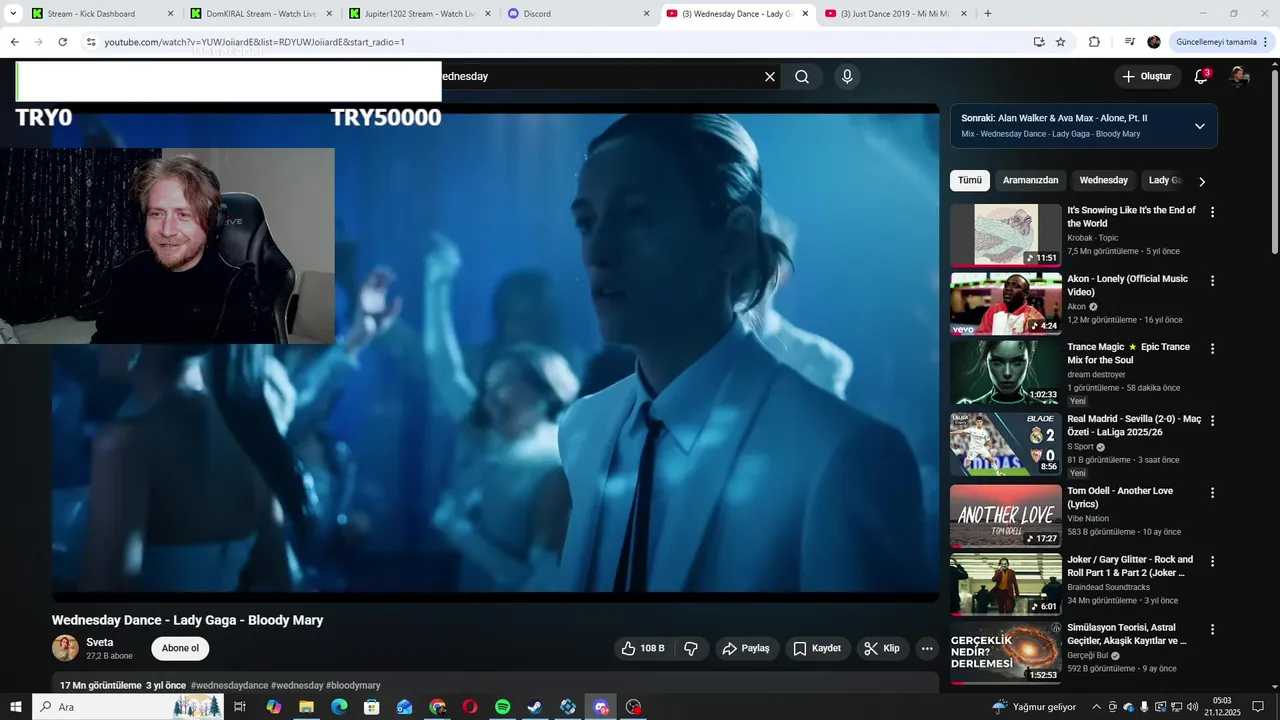The height and width of the screenshot is (720, 1280).
Task: Open options for Trance Magic video
Action: click(1212, 349)
